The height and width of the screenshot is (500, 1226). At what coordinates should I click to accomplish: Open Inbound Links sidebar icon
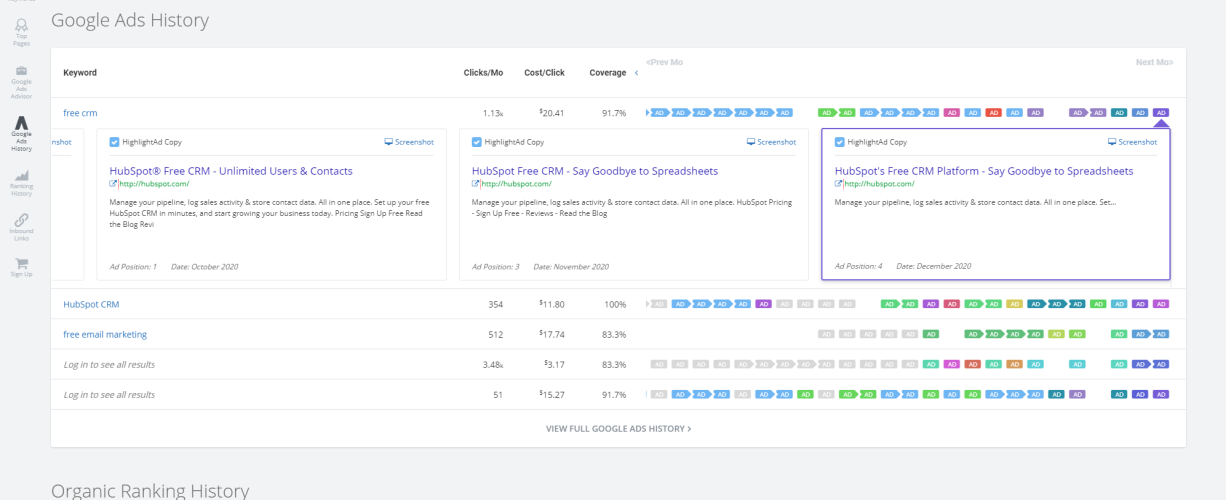tap(21, 228)
